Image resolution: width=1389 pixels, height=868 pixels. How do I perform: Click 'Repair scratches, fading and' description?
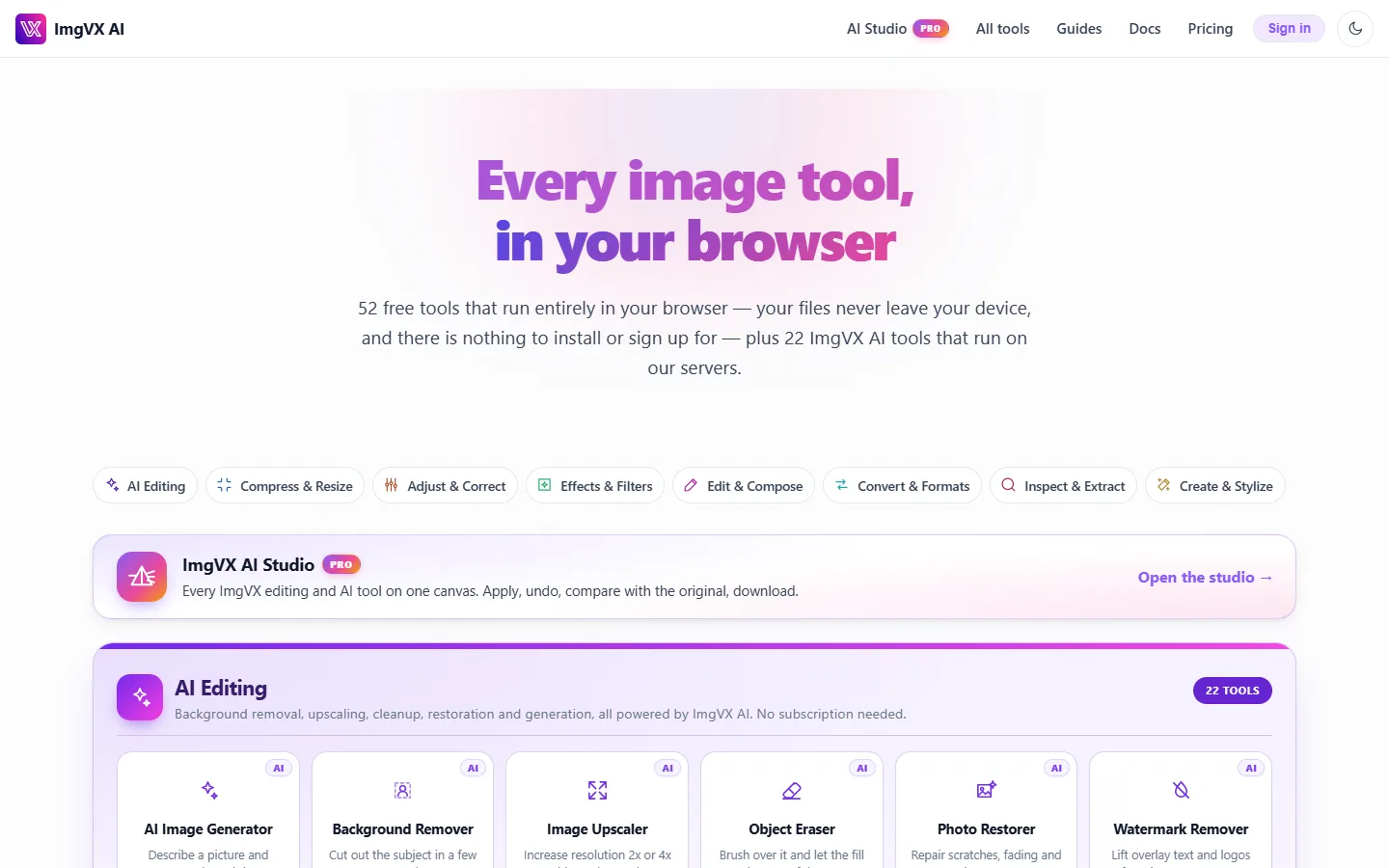pyautogui.click(x=987, y=855)
